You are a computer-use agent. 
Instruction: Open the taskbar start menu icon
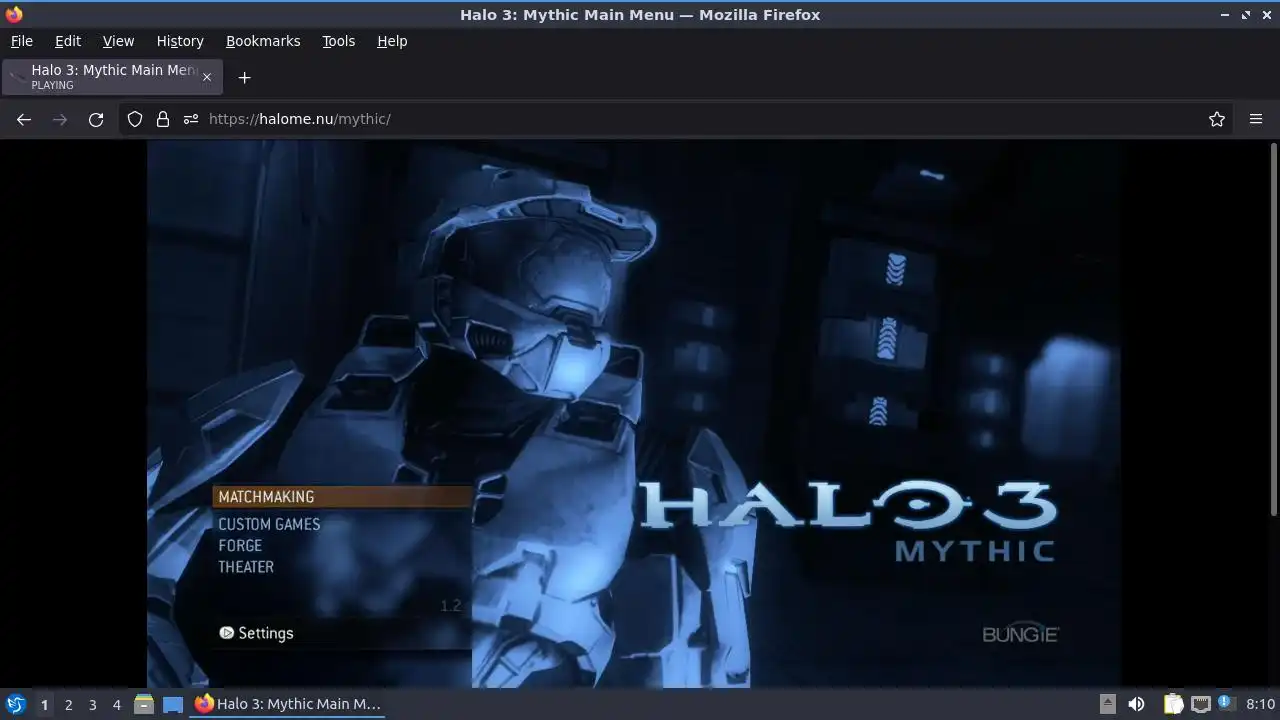(15, 704)
